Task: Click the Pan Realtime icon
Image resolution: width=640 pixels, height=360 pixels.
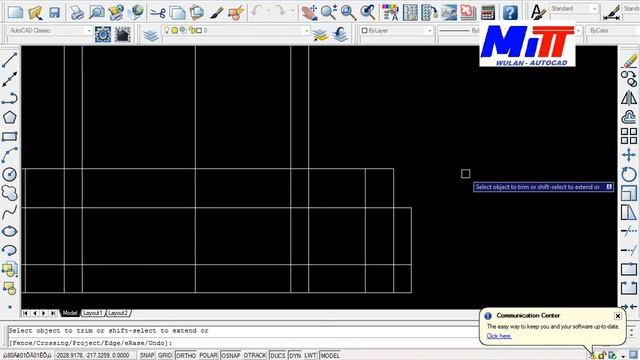Action: [x=309, y=13]
